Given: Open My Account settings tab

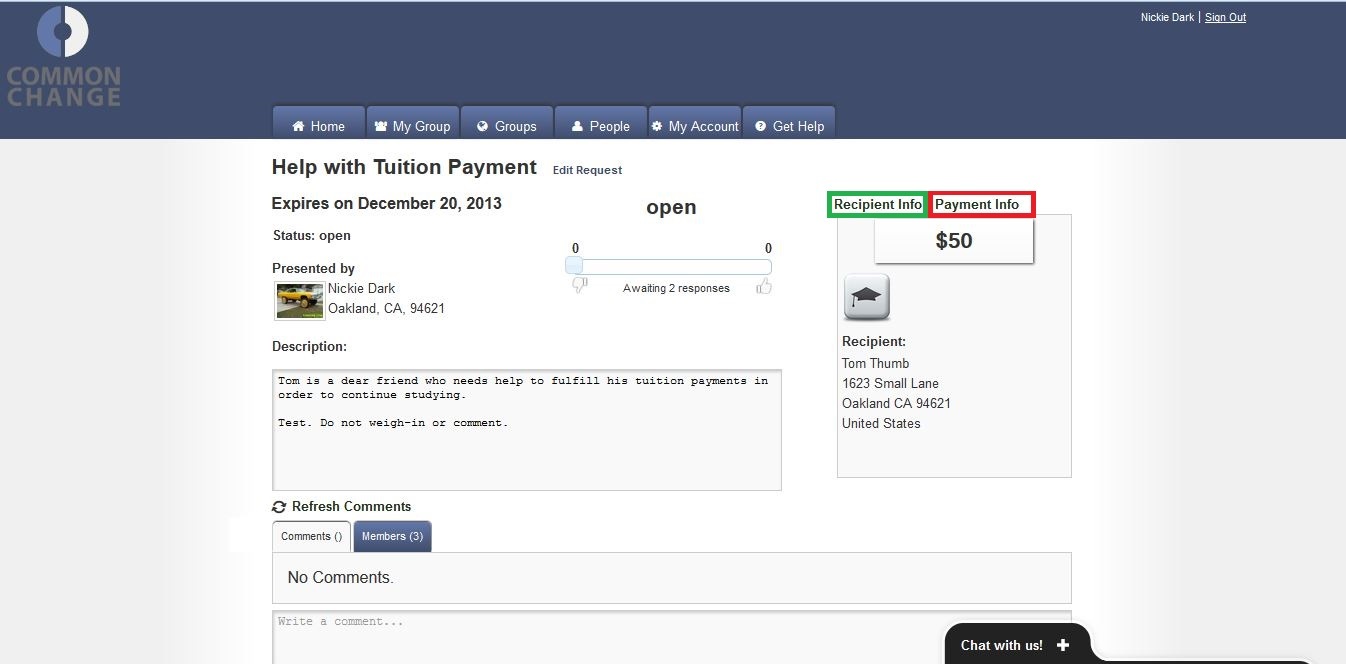Looking at the screenshot, I should (x=695, y=126).
